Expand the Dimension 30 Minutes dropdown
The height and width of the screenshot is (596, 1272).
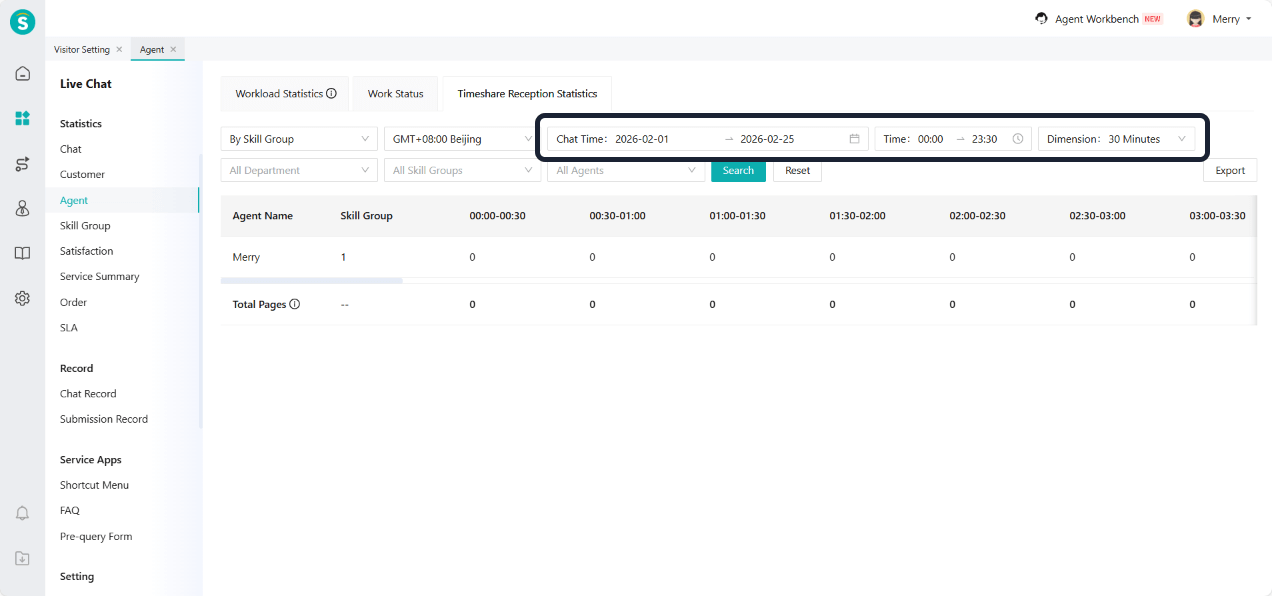1116,139
